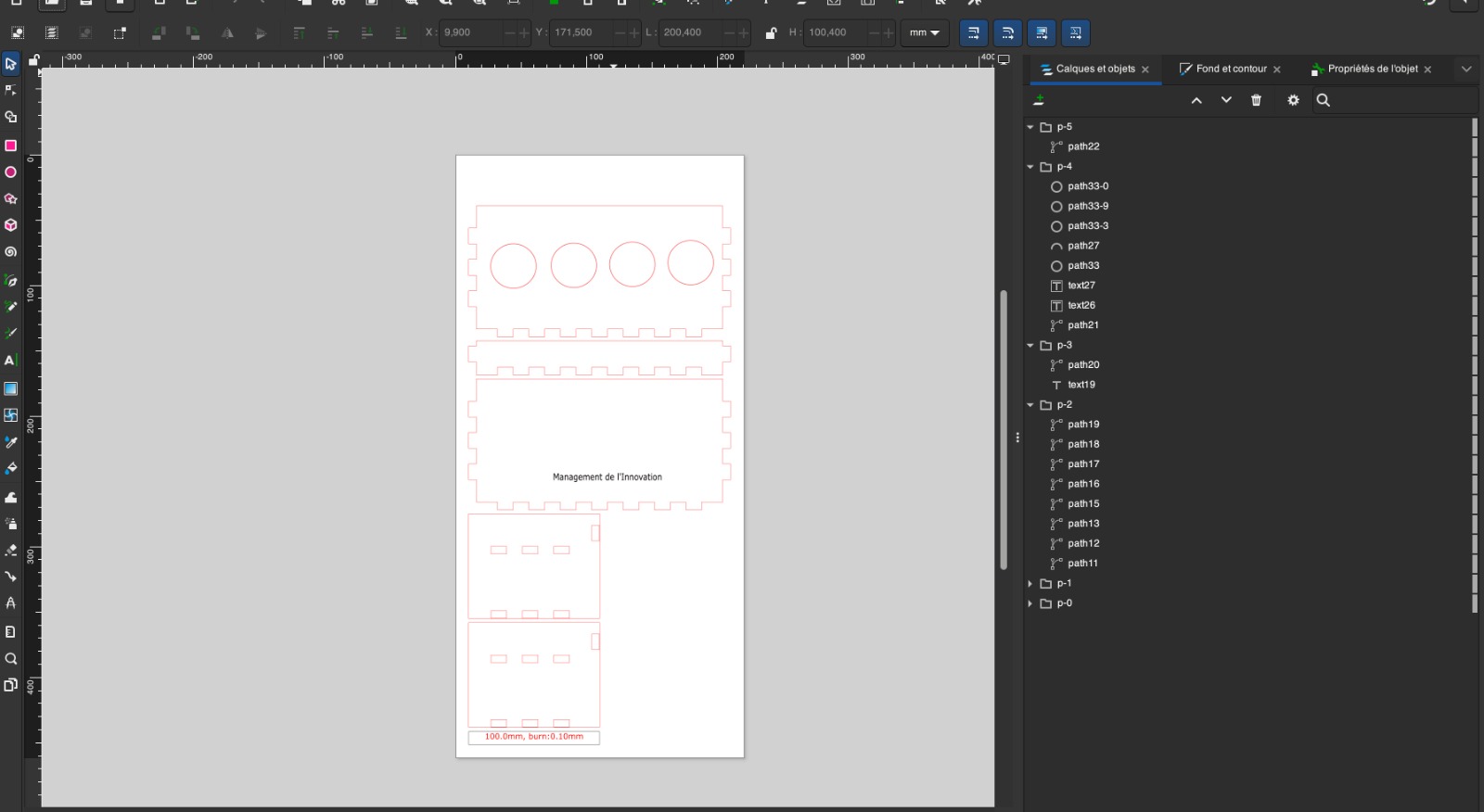Select the Zoom tool in the toolbox
This screenshot has width=1484, height=812.
point(11,659)
